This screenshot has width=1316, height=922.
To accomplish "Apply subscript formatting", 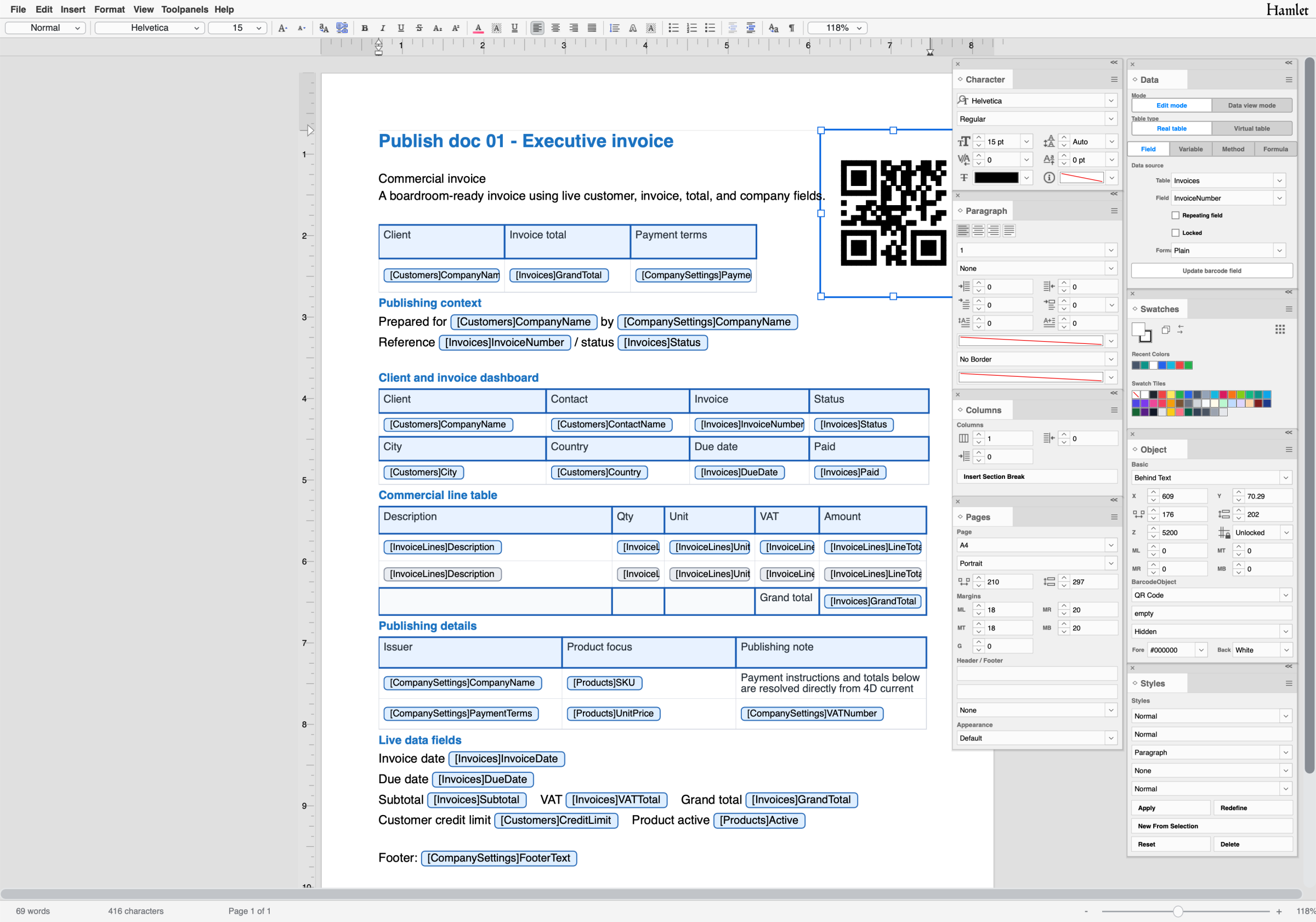I will (438, 27).
